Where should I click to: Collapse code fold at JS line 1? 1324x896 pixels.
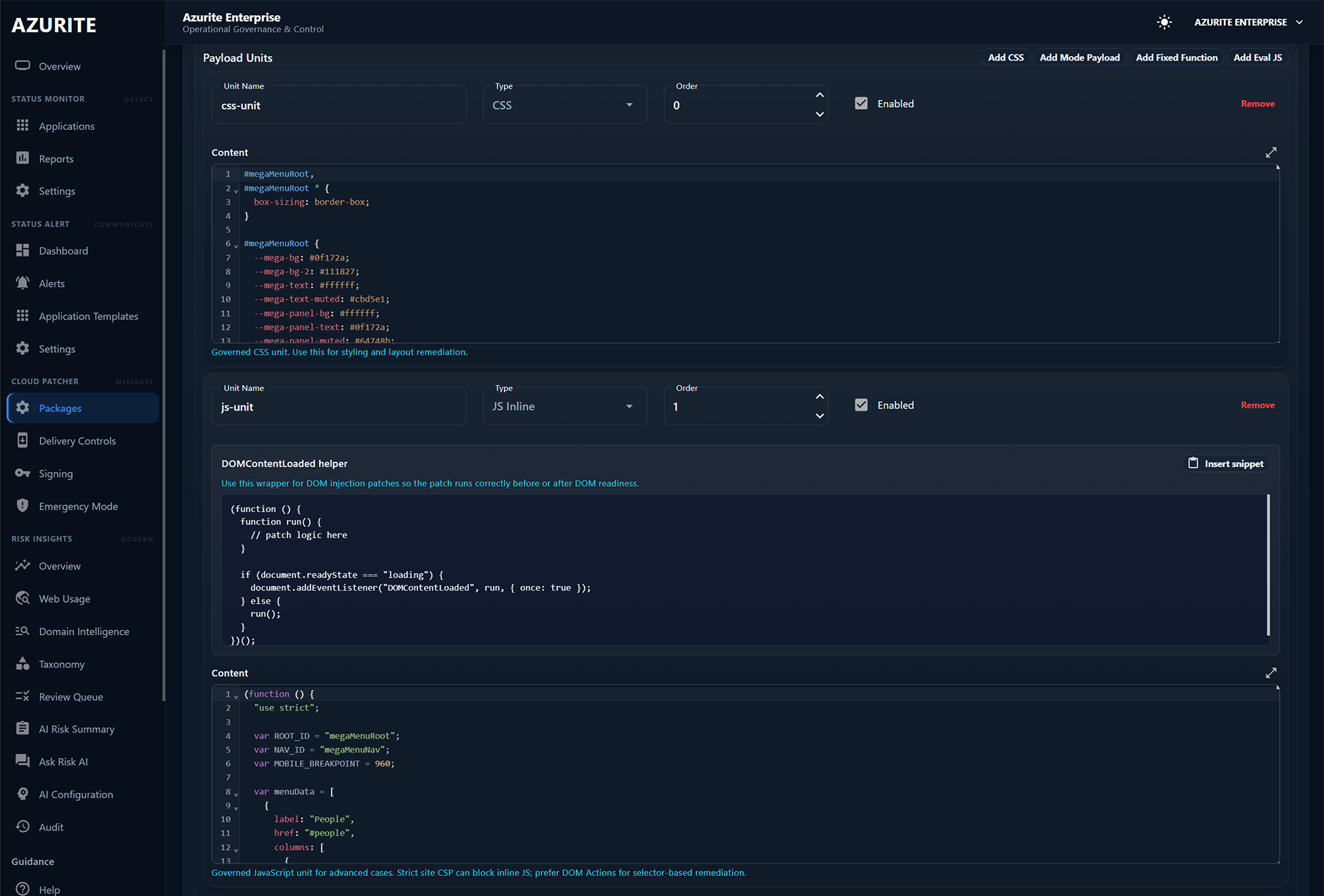(x=236, y=696)
